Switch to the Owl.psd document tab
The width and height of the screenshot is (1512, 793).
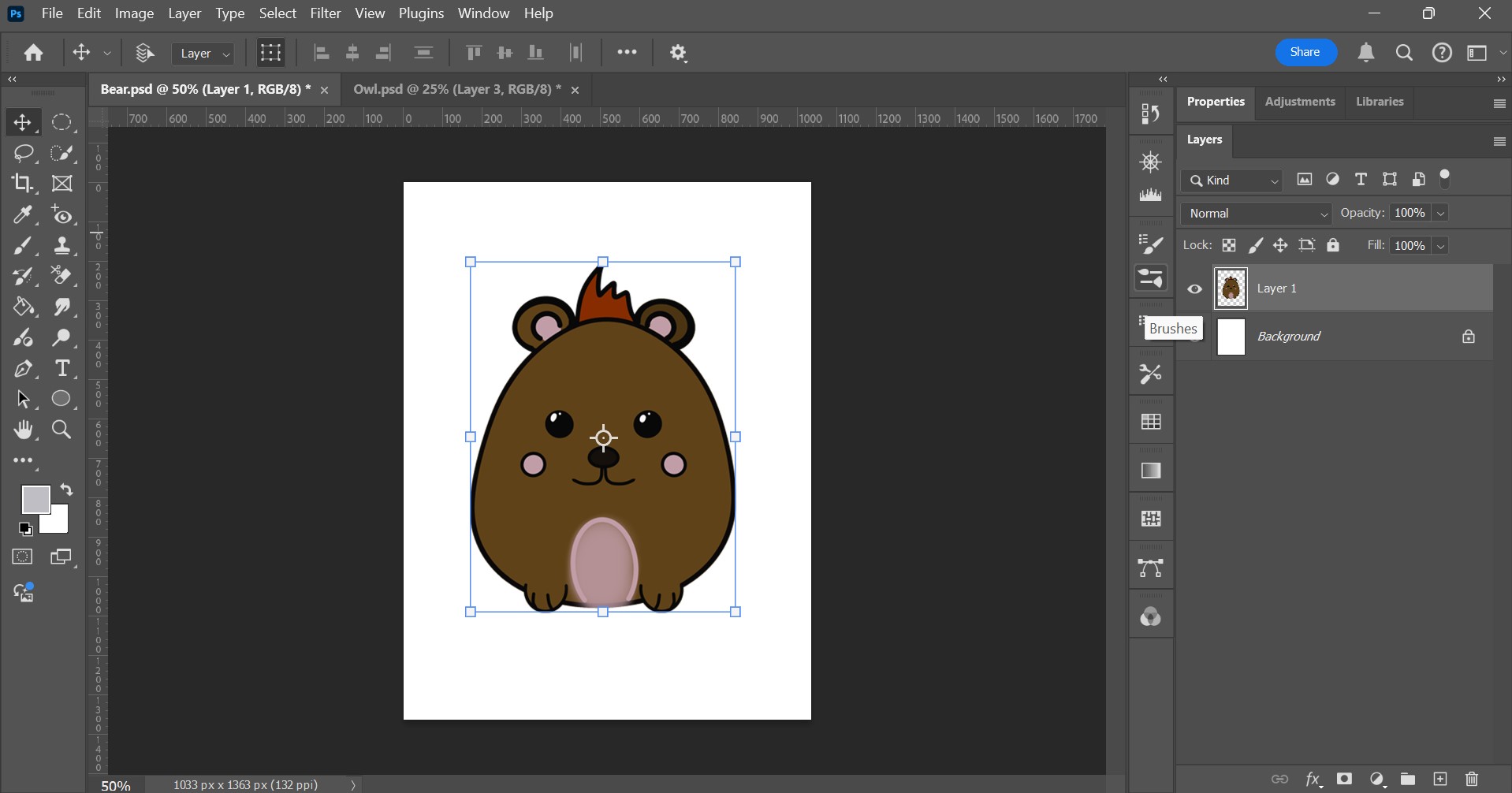pos(456,89)
